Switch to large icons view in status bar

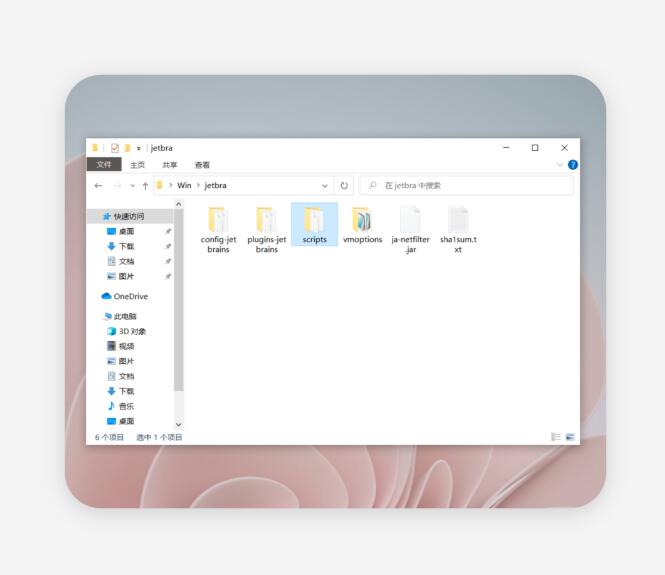570,437
